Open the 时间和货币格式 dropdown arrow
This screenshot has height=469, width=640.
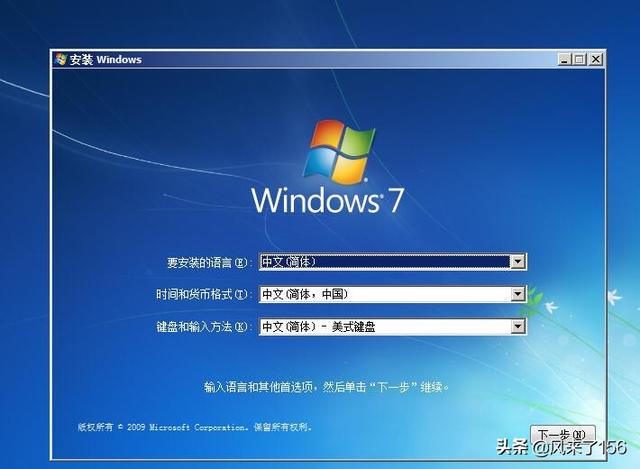coord(518,294)
